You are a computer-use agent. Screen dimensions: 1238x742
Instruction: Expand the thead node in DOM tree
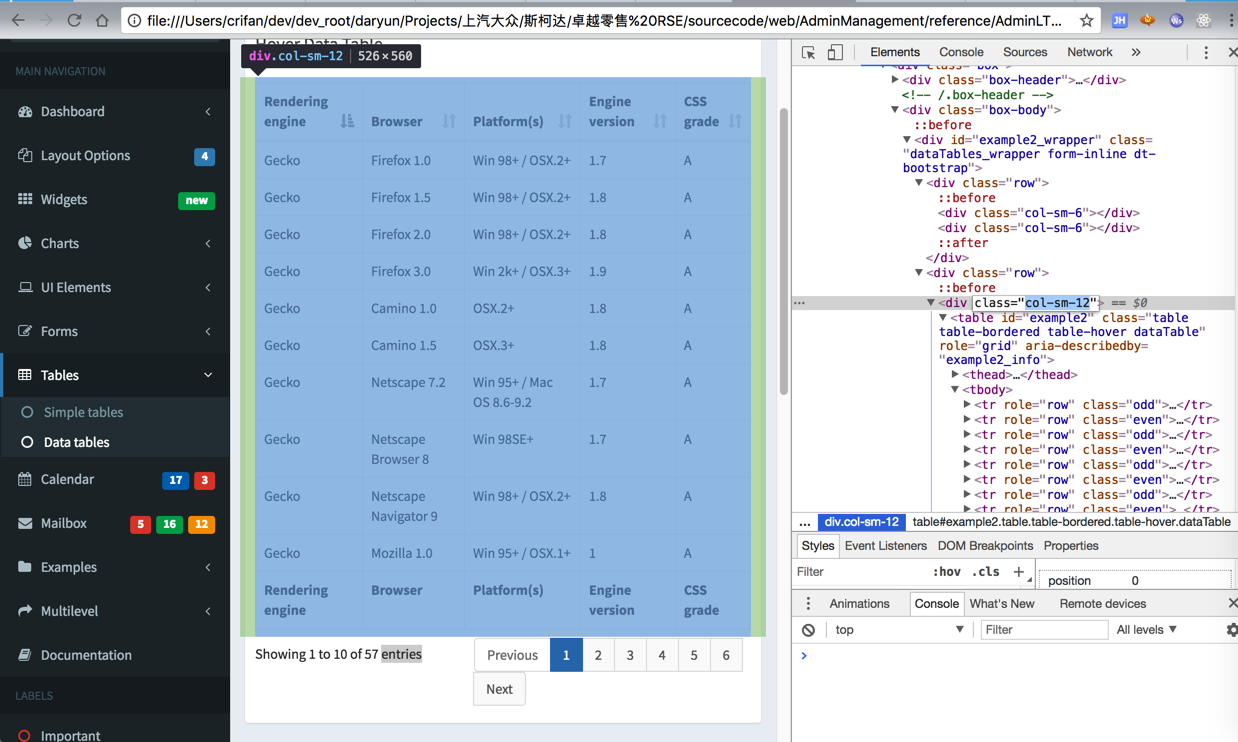(x=955, y=375)
